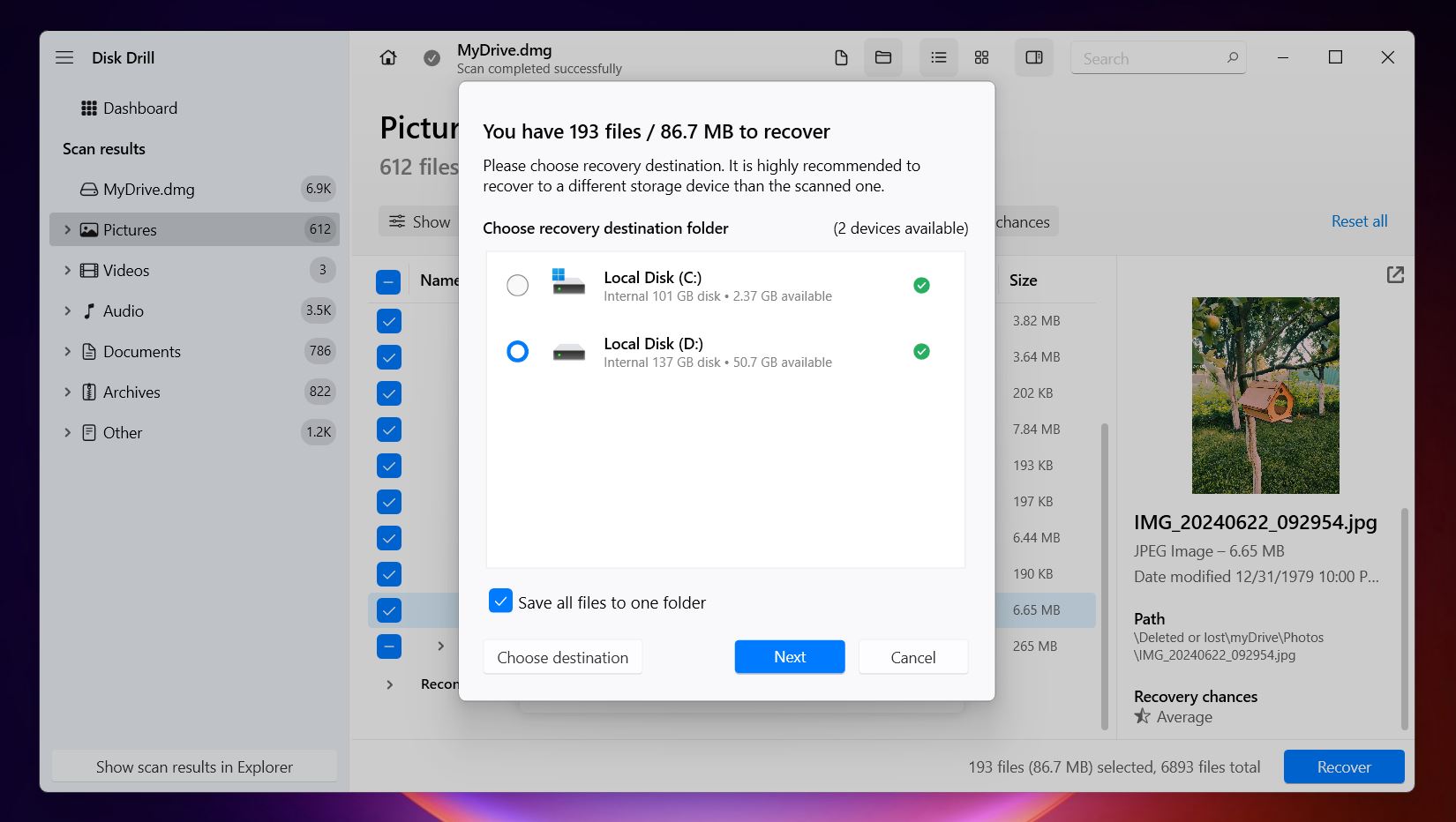
Task: Click the birdhouse preview thumbnail
Action: (x=1265, y=395)
